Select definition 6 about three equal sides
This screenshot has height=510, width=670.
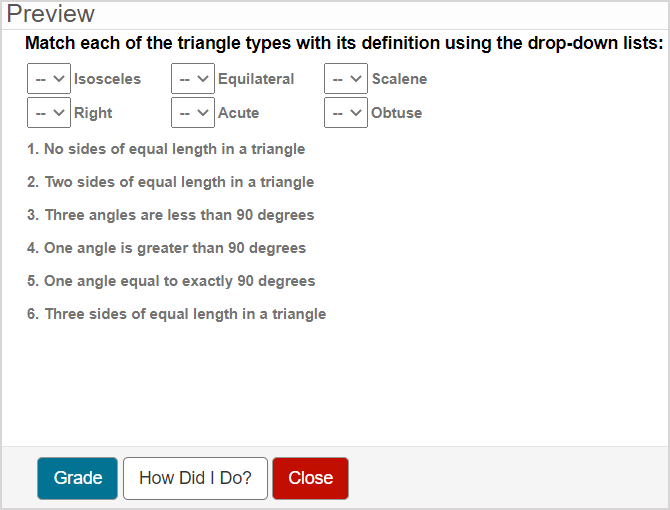click(176, 314)
